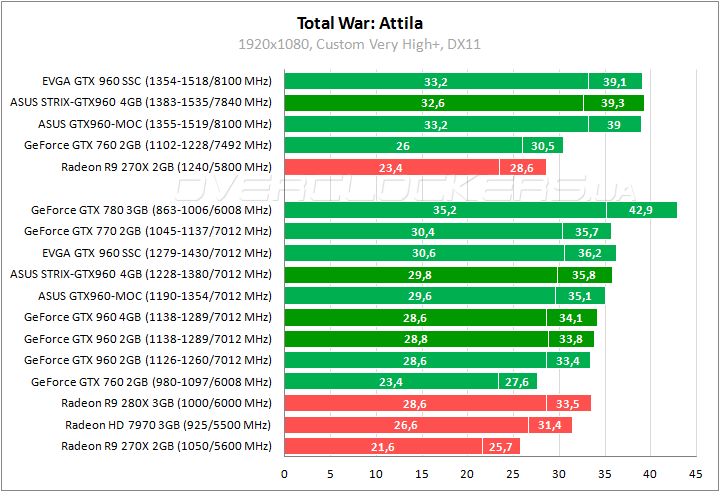Screen dimensions: 720x492
Task: Click the 20 tick on the x-axis
Action: click(x=467, y=472)
